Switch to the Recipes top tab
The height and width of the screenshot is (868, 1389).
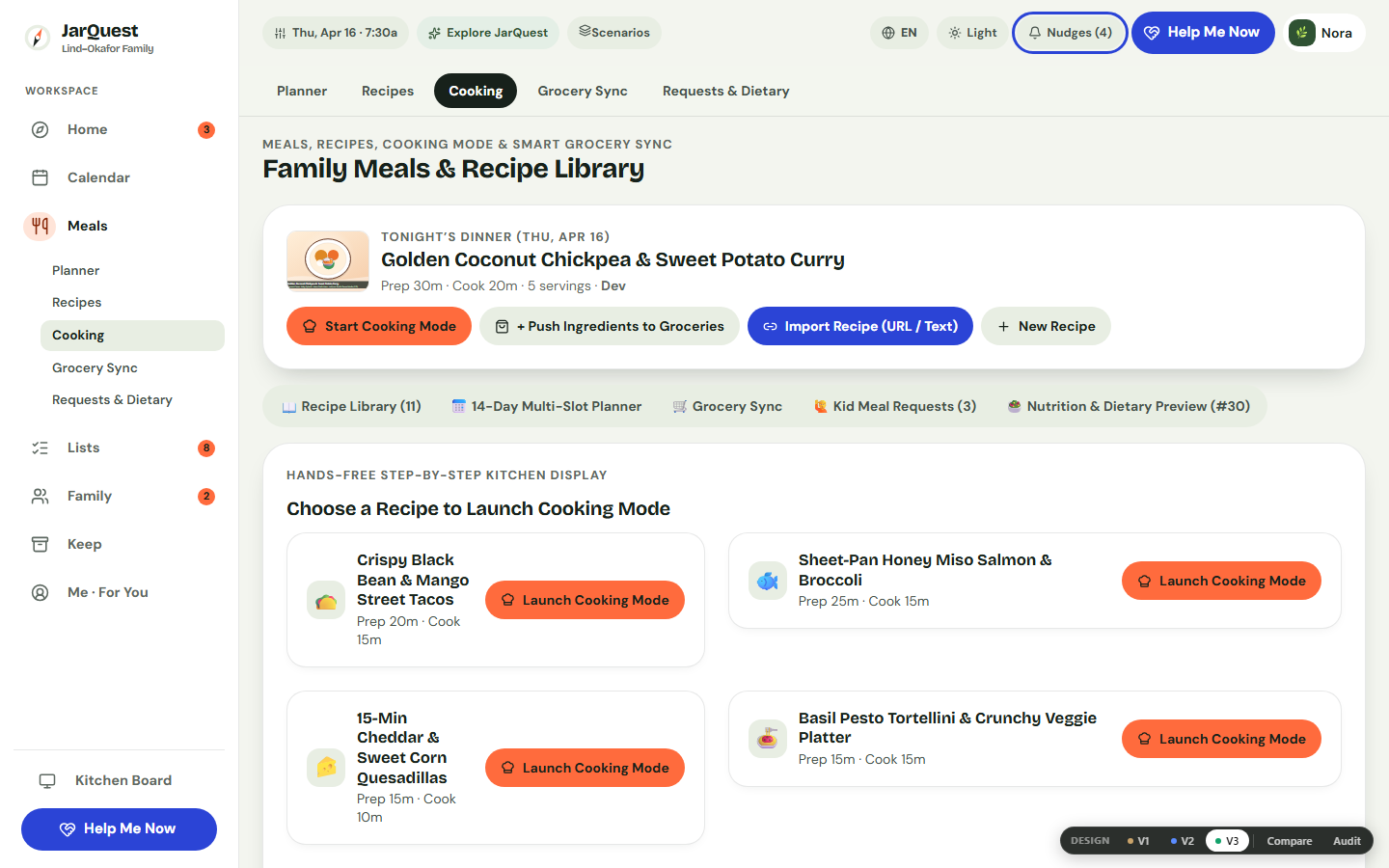388,91
